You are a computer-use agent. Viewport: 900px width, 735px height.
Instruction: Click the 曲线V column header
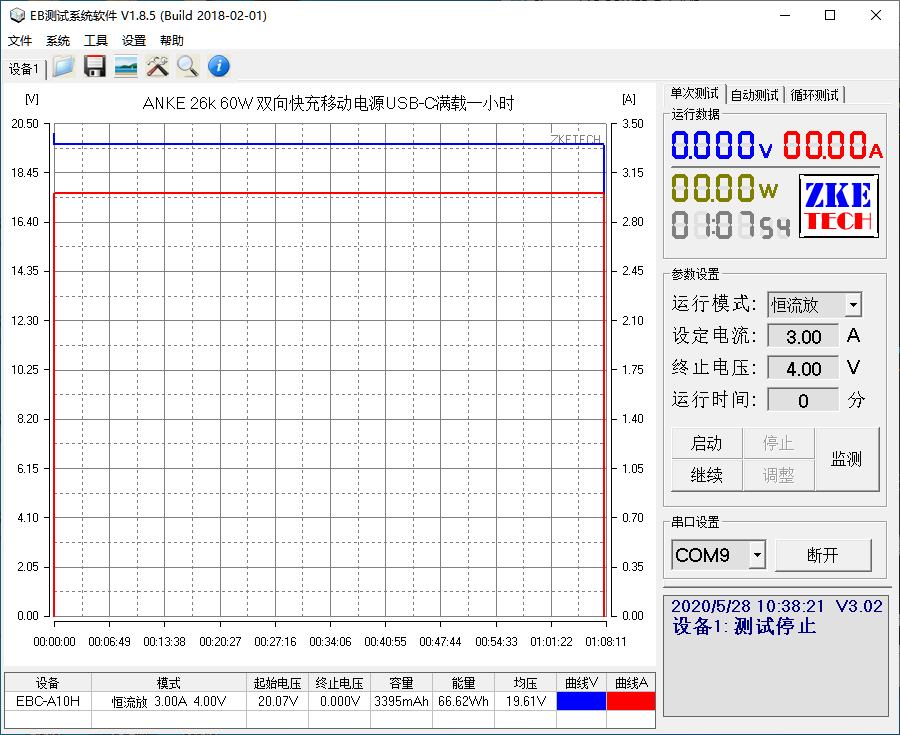click(x=581, y=683)
